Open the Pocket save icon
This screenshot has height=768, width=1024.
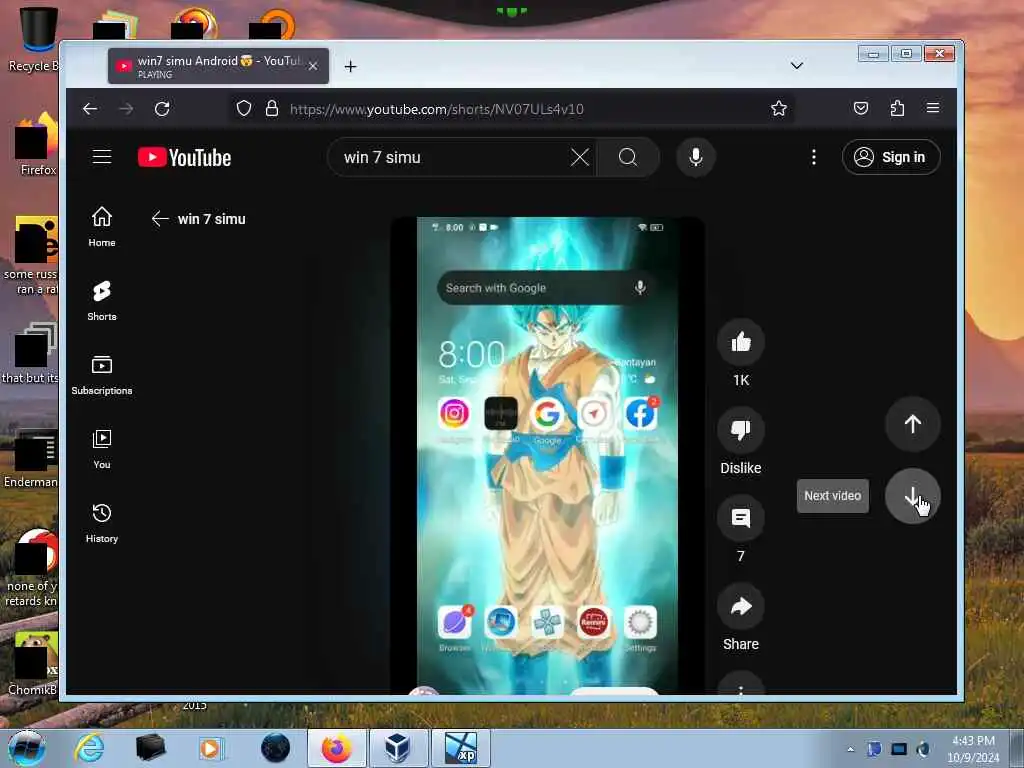tap(861, 108)
